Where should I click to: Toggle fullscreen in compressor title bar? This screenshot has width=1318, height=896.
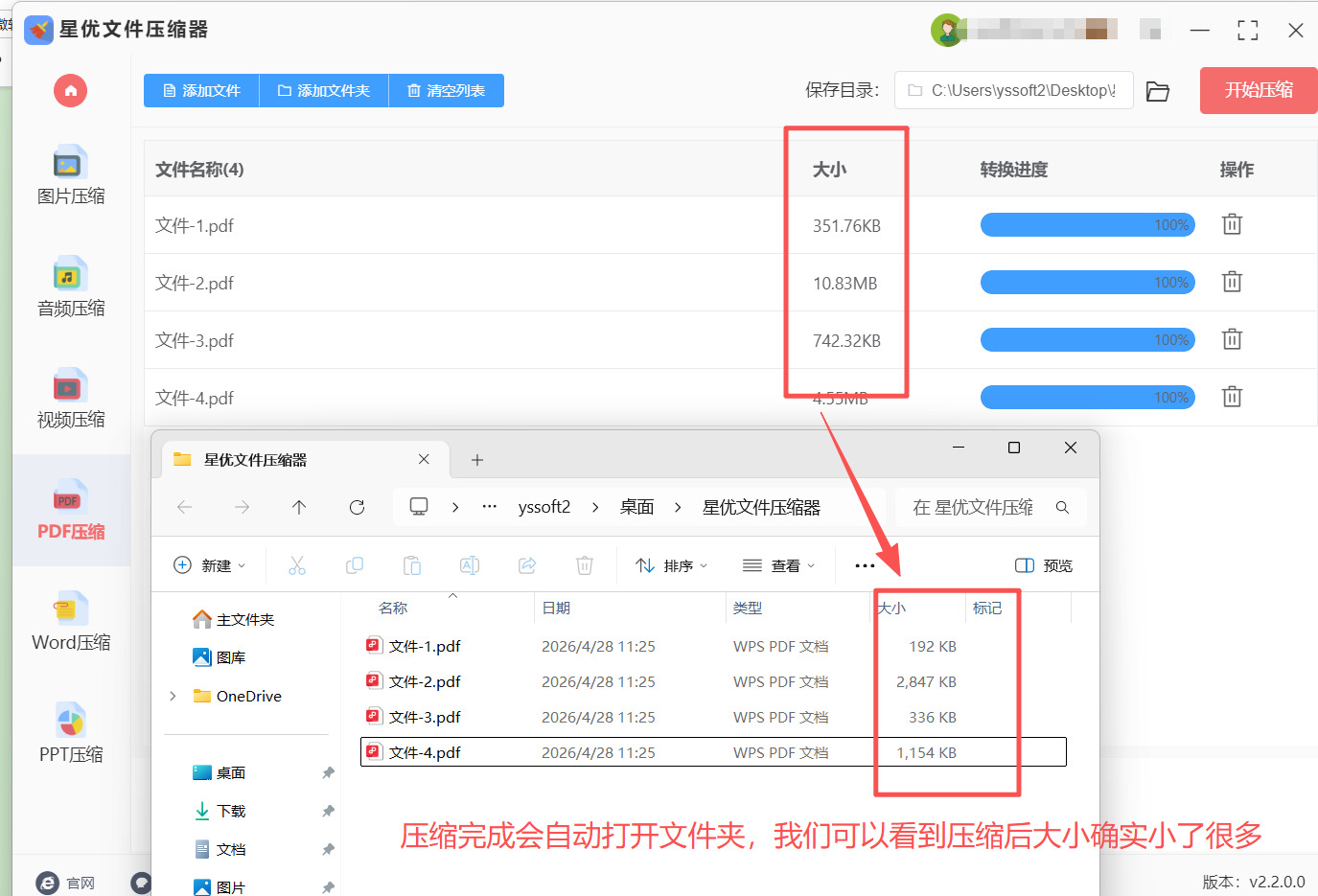[1247, 31]
